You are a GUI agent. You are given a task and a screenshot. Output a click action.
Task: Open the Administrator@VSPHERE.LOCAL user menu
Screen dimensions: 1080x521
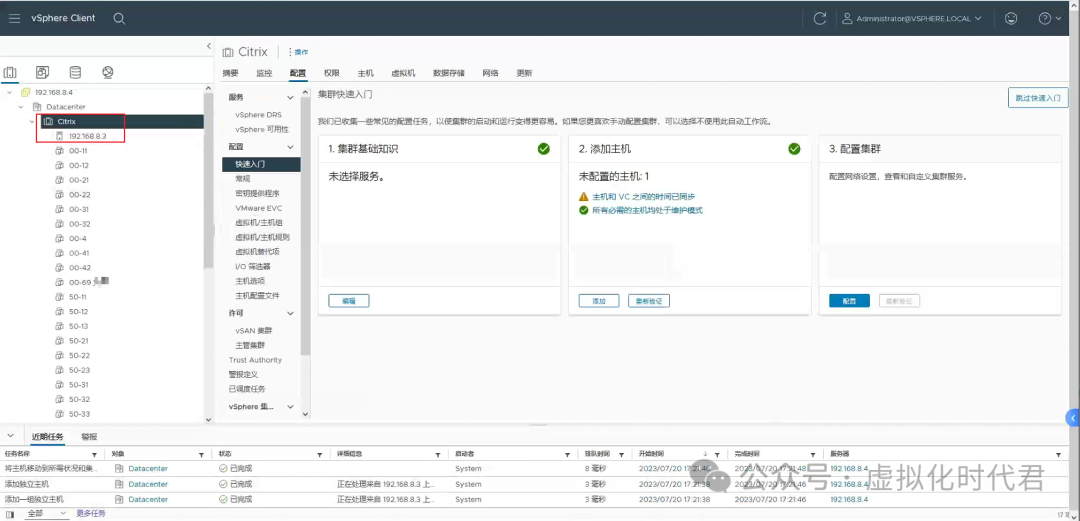click(913, 19)
